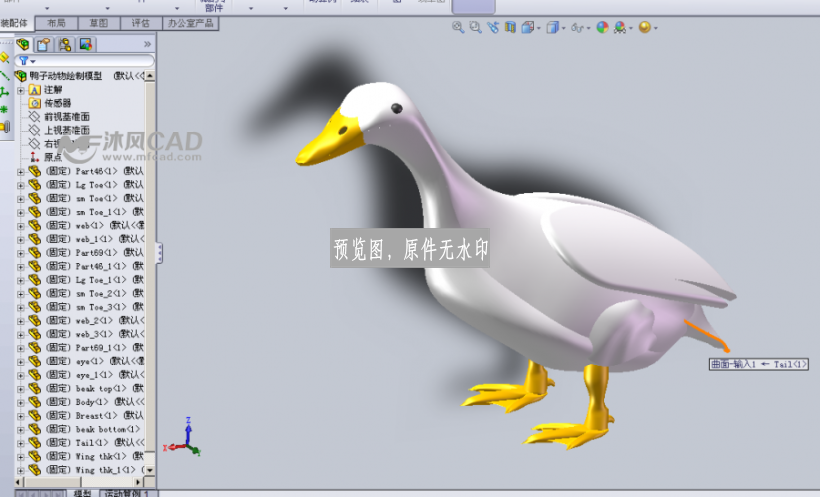Click the View Orientation cube icon
The image size is (820, 497).
pos(527,27)
